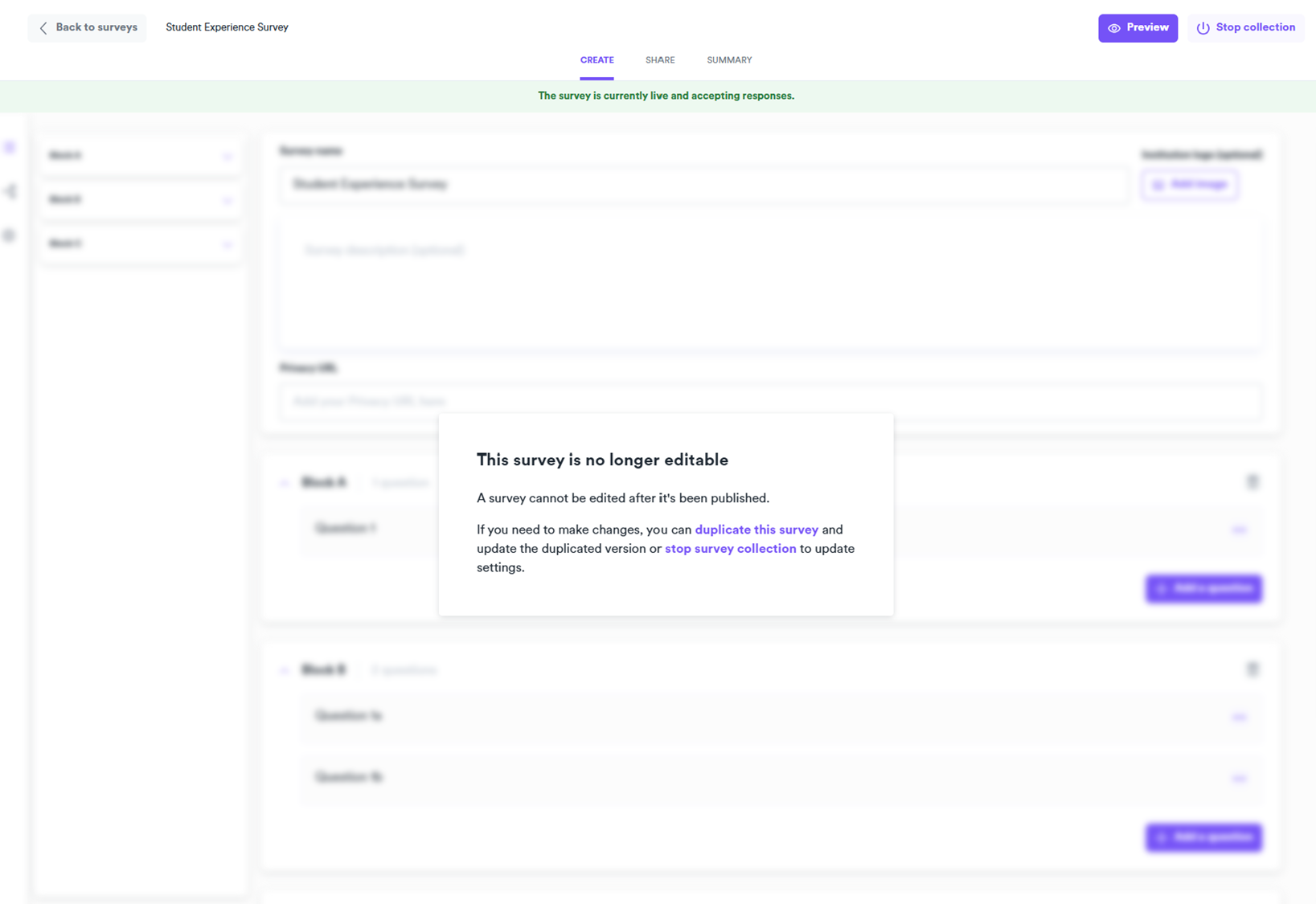The width and height of the screenshot is (1316, 904).
Task: Open the SUMMARY tab
Action: [x=729, y=60]
